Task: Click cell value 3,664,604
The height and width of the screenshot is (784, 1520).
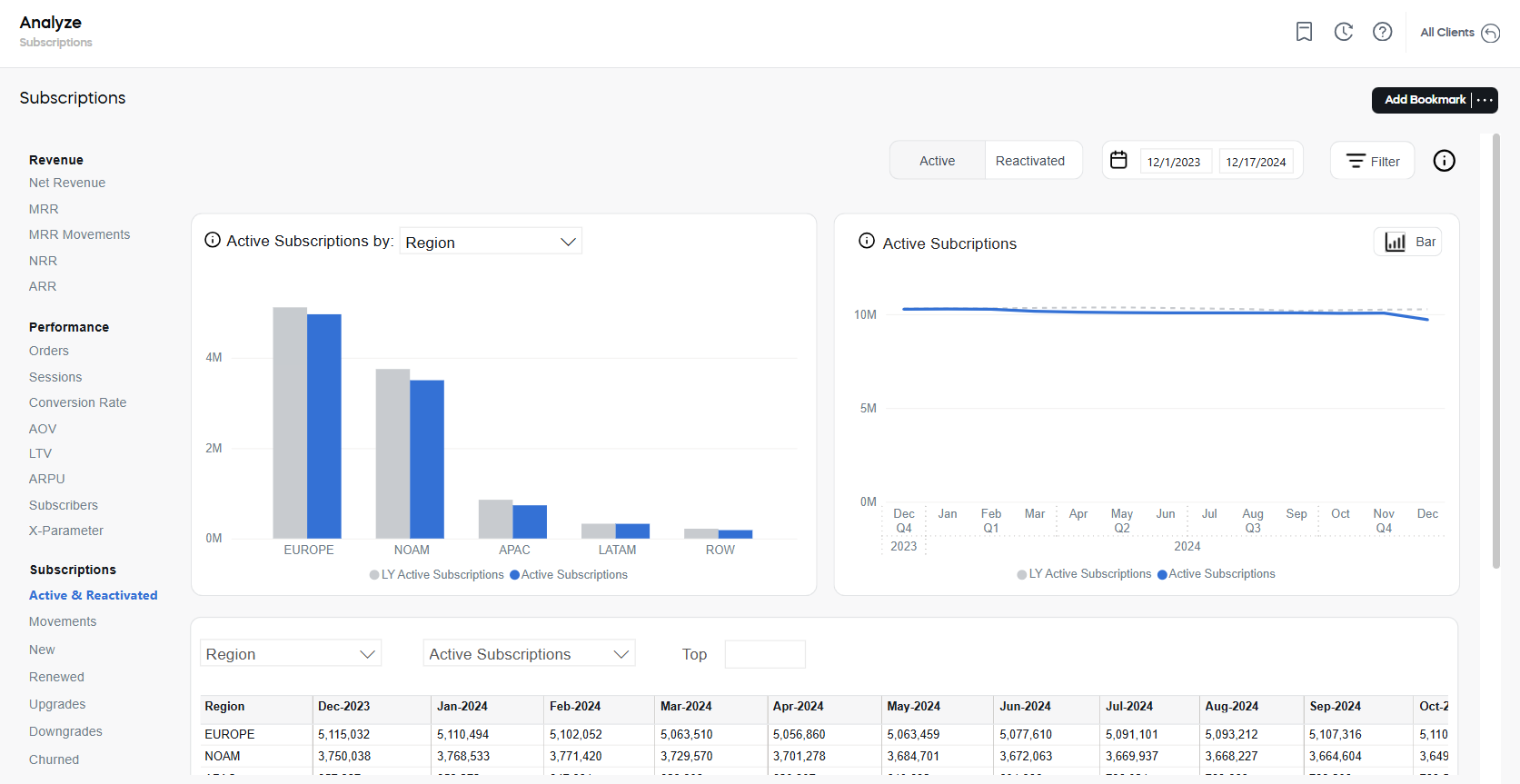Action: [1336, 756]
